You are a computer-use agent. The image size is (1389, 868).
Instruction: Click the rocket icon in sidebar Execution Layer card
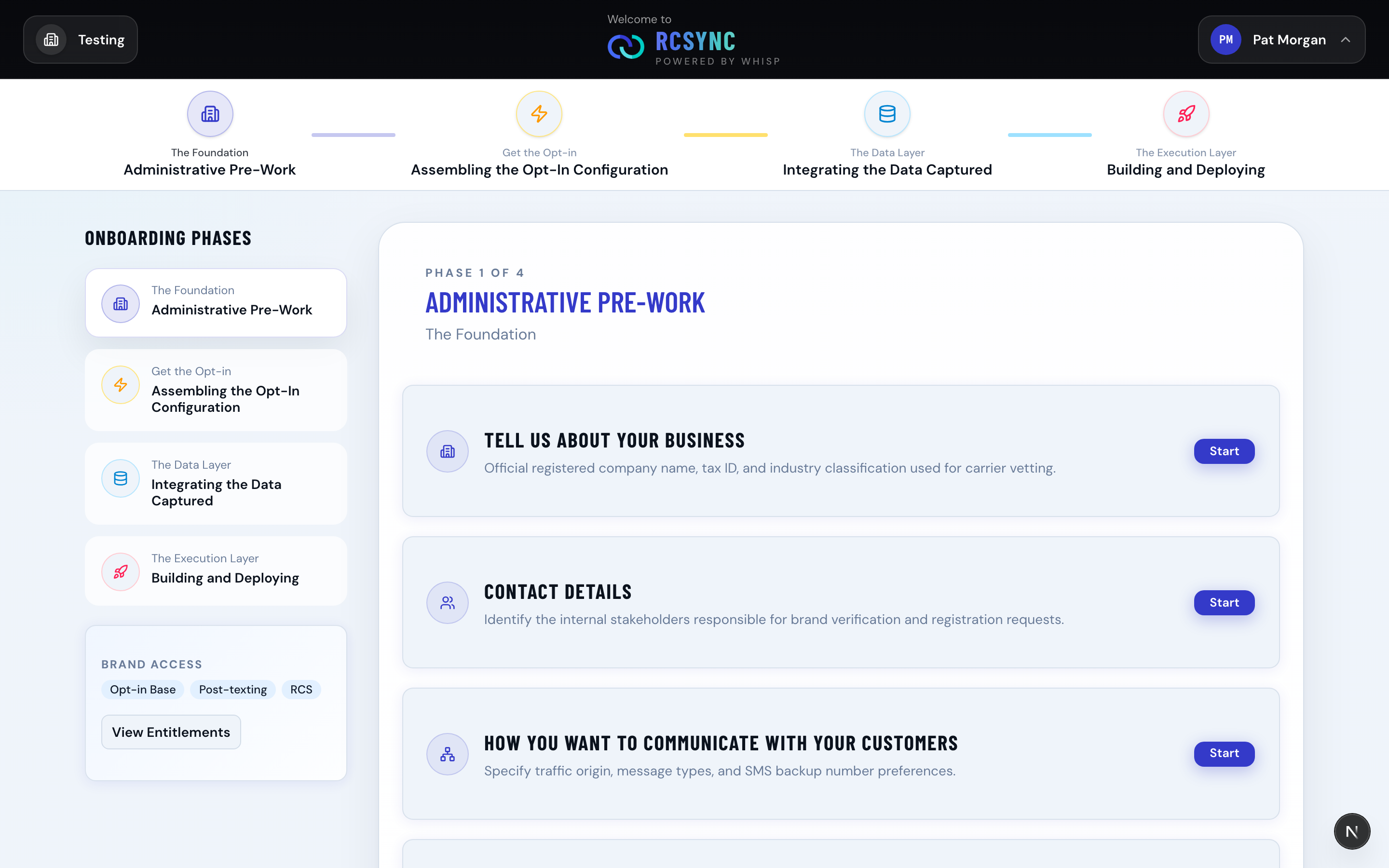tap(121, 572)
